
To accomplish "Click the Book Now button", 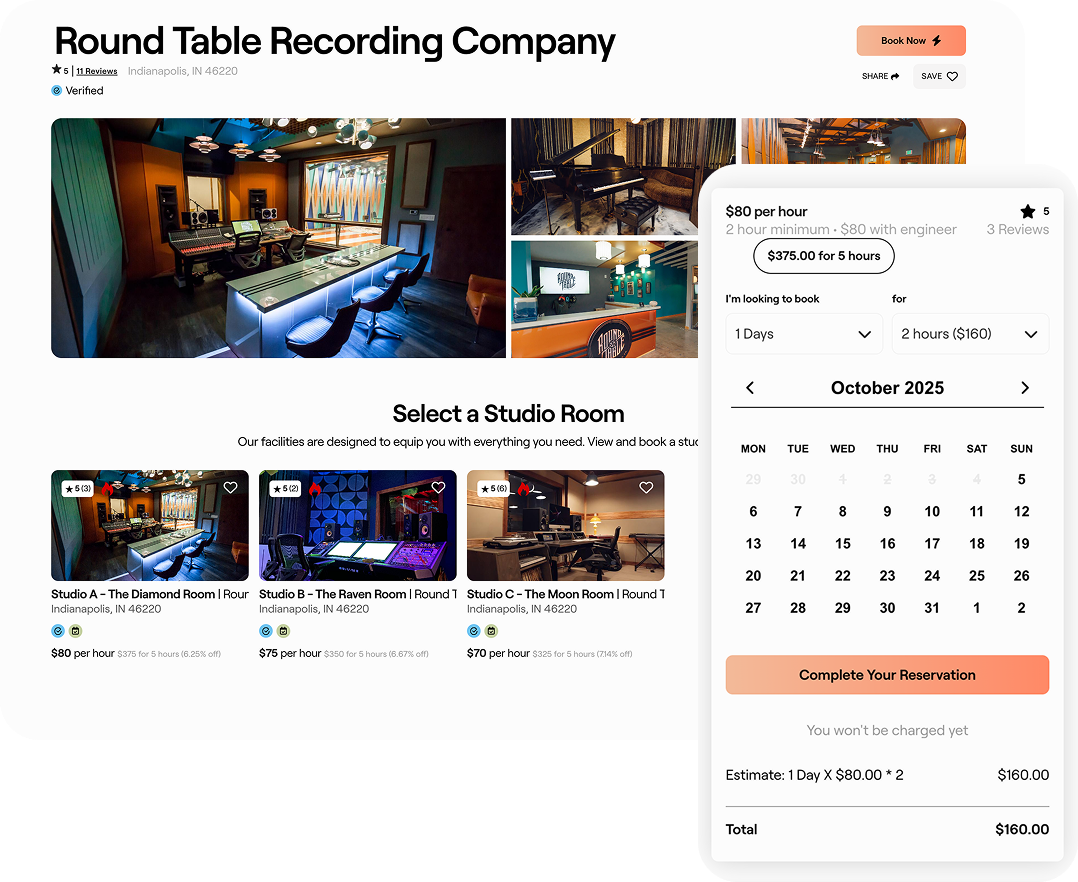I will point(910,41).
